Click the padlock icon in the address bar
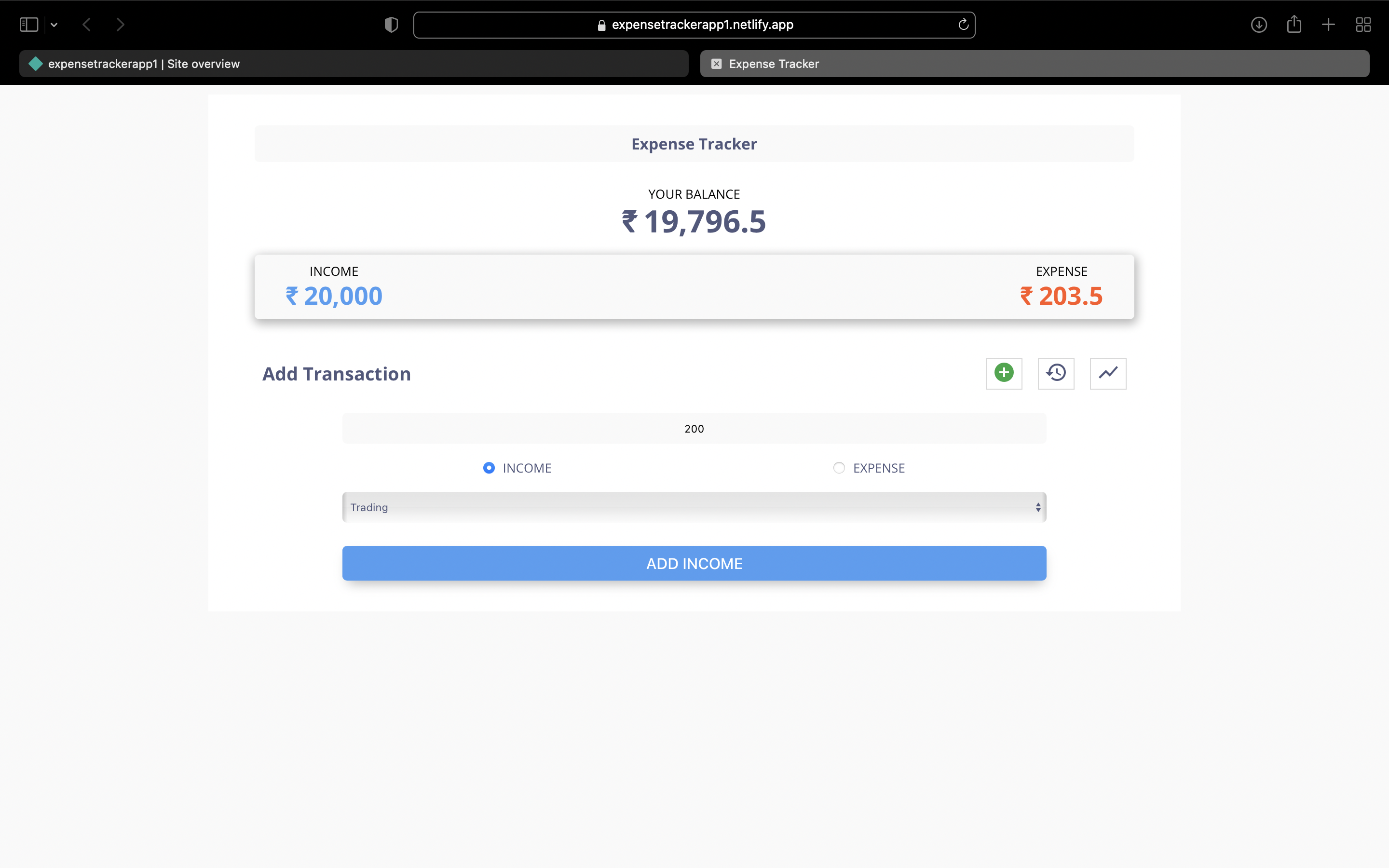 tap(601, 25)
